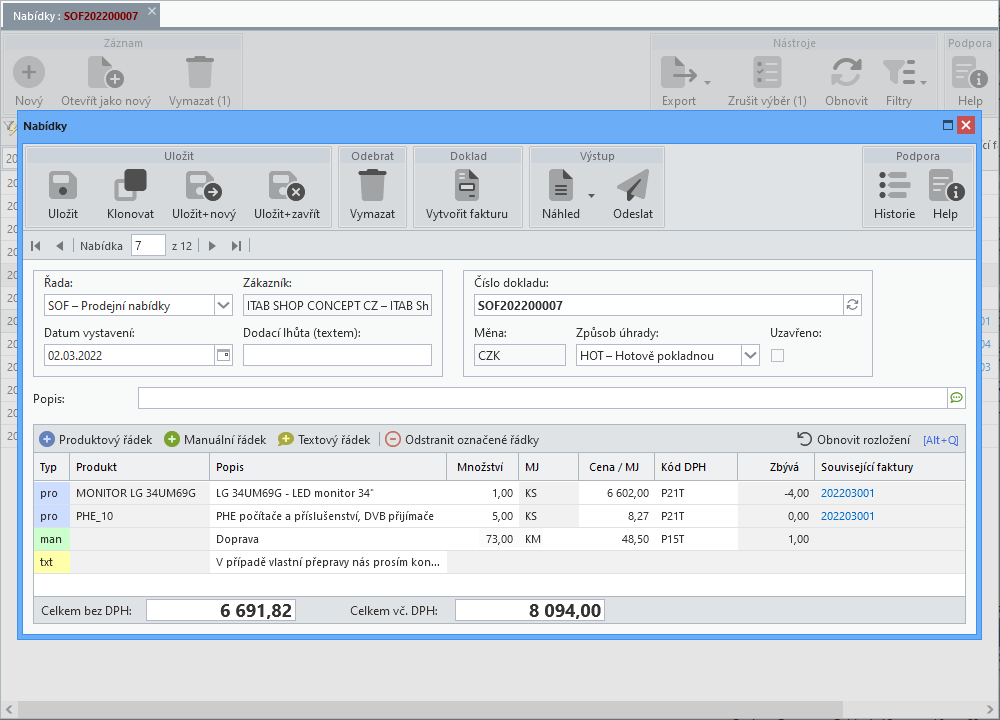This screenshot has width=1000, height=720.
Task: Send the offer with Odeslat
Action: pyautogui.click(x=633, y=186)
